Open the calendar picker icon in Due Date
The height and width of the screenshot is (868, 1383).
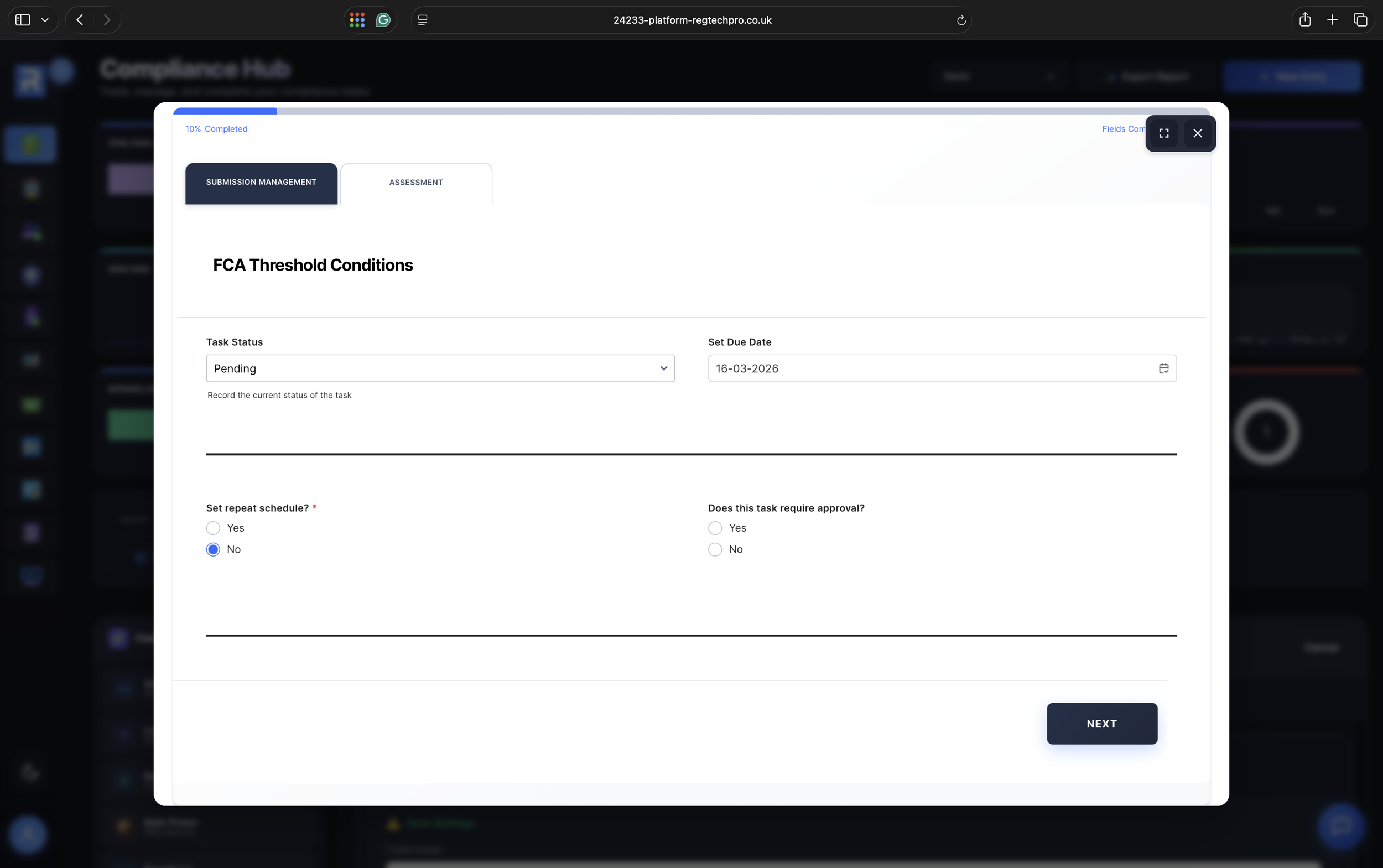pos(1163,368)
